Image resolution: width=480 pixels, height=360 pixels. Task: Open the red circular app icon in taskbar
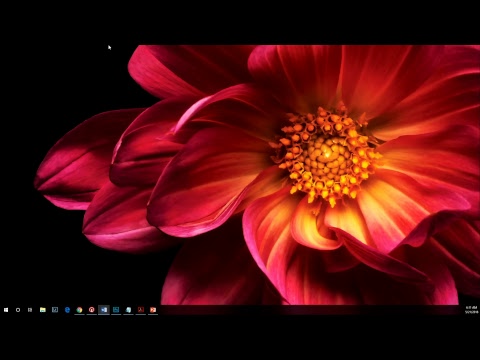pyautogui.click(x=92, y=310)
